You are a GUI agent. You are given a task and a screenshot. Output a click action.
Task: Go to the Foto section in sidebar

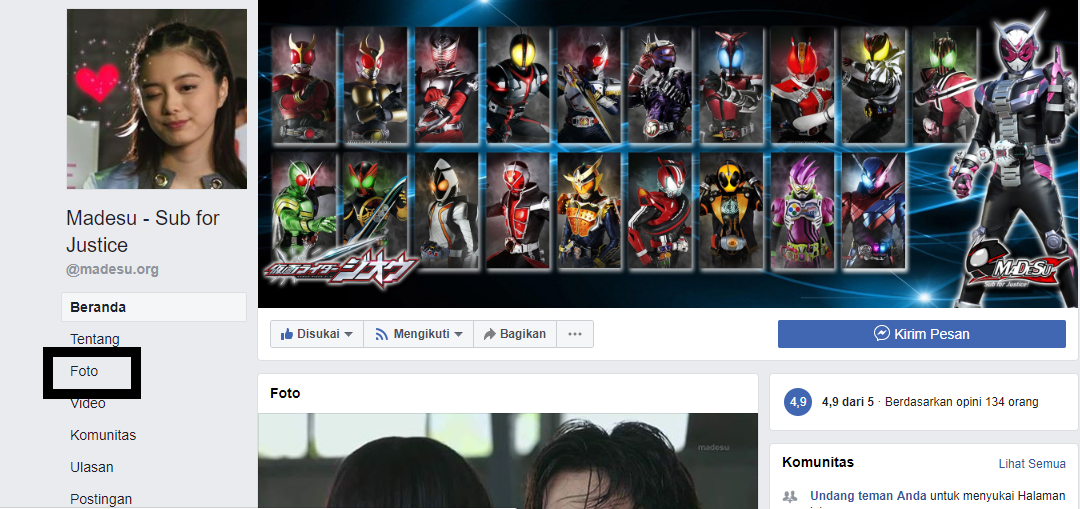point(84,371)
